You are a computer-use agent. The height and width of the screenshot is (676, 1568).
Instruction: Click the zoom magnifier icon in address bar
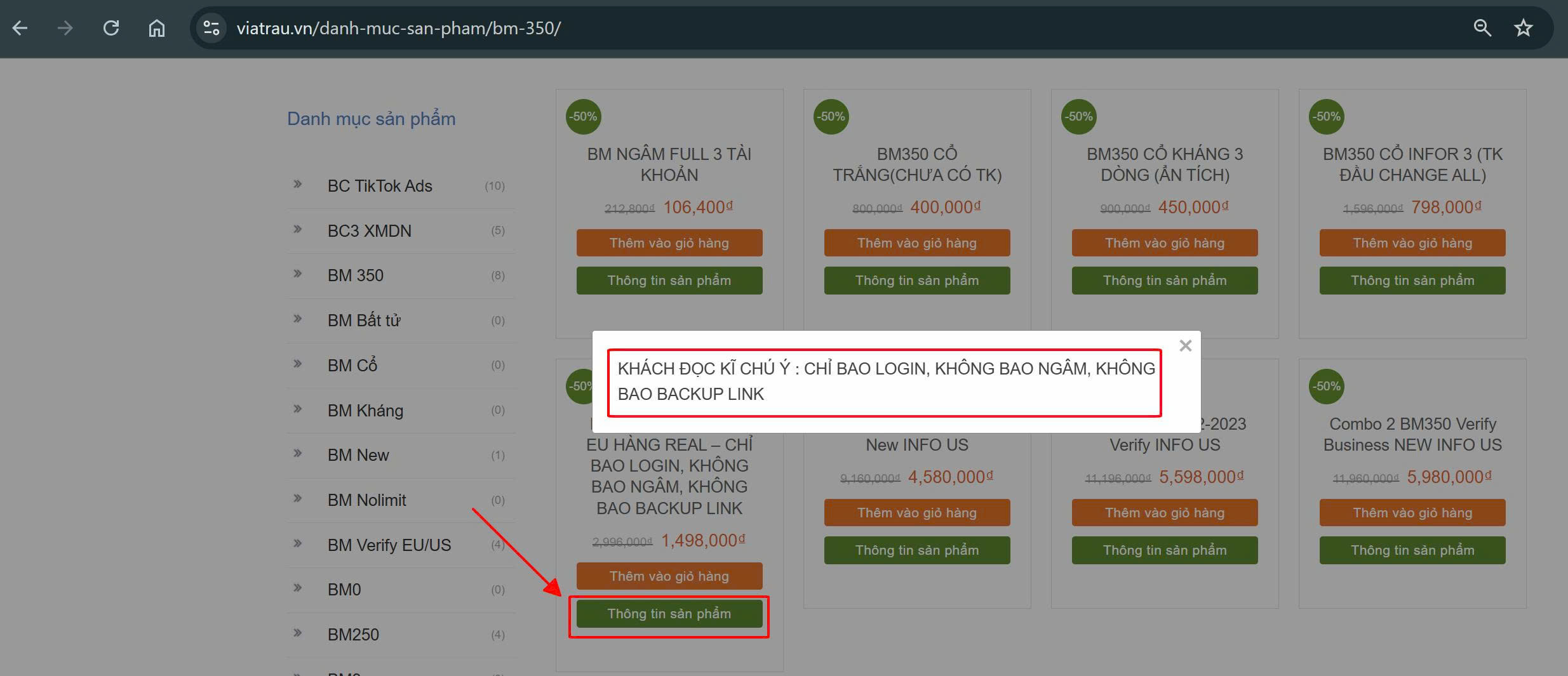point(1482,28)
